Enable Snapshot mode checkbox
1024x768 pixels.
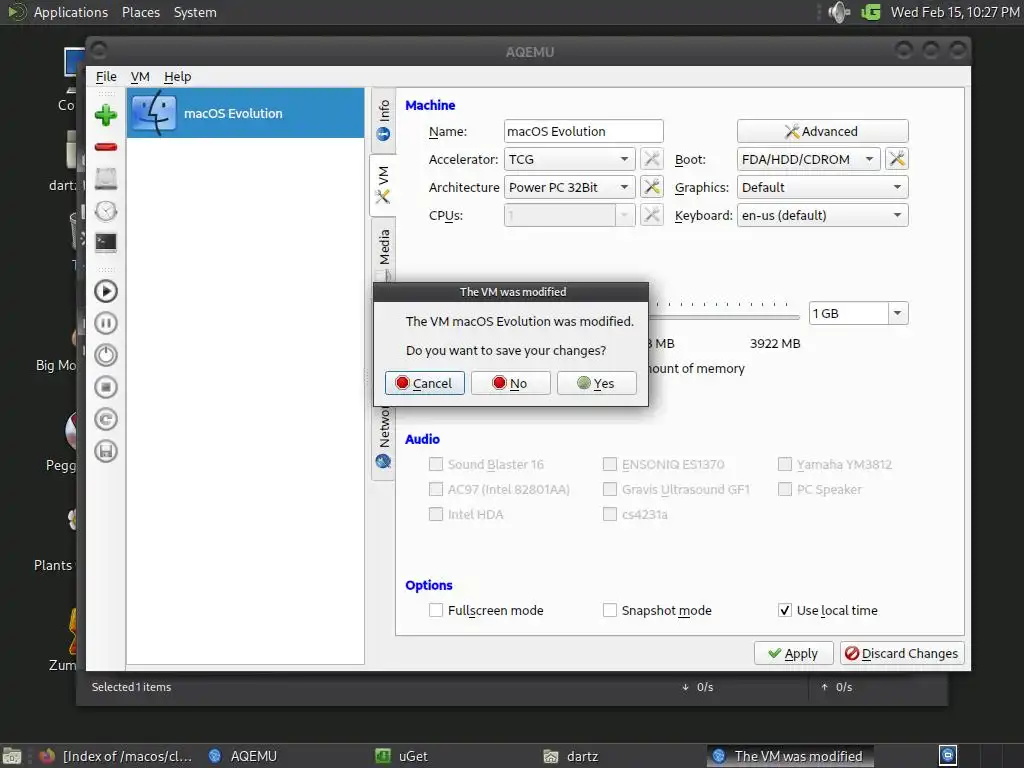click(x=609, y=610)
